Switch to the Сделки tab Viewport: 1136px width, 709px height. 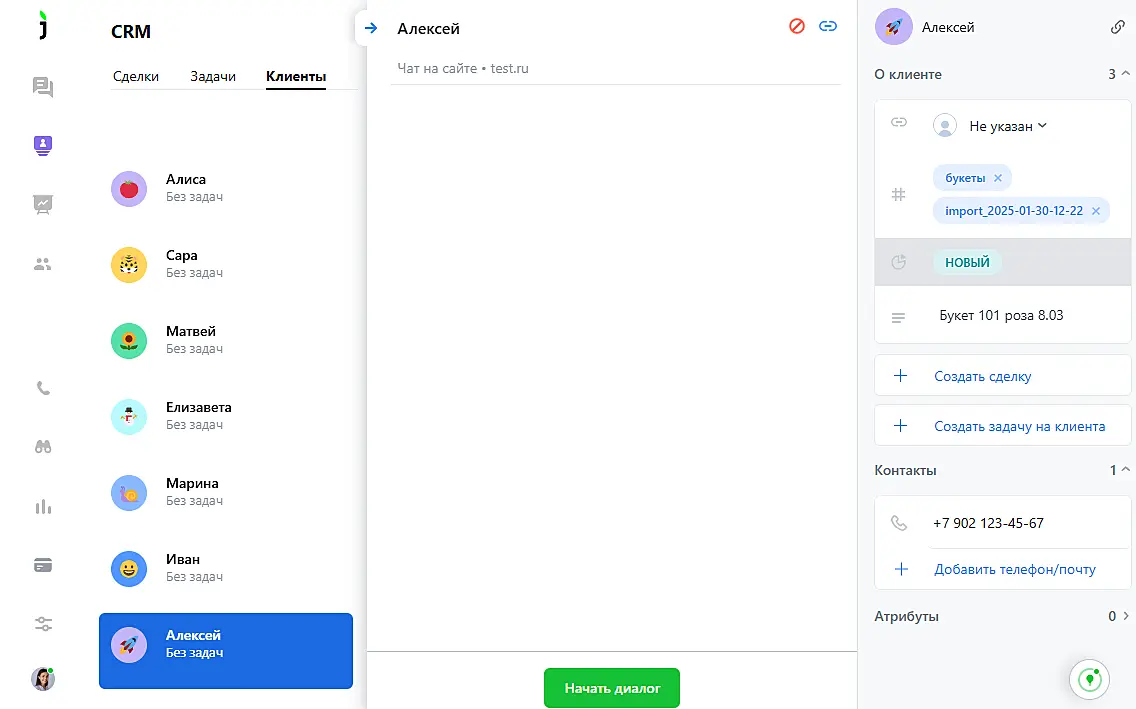click(135, 76)
